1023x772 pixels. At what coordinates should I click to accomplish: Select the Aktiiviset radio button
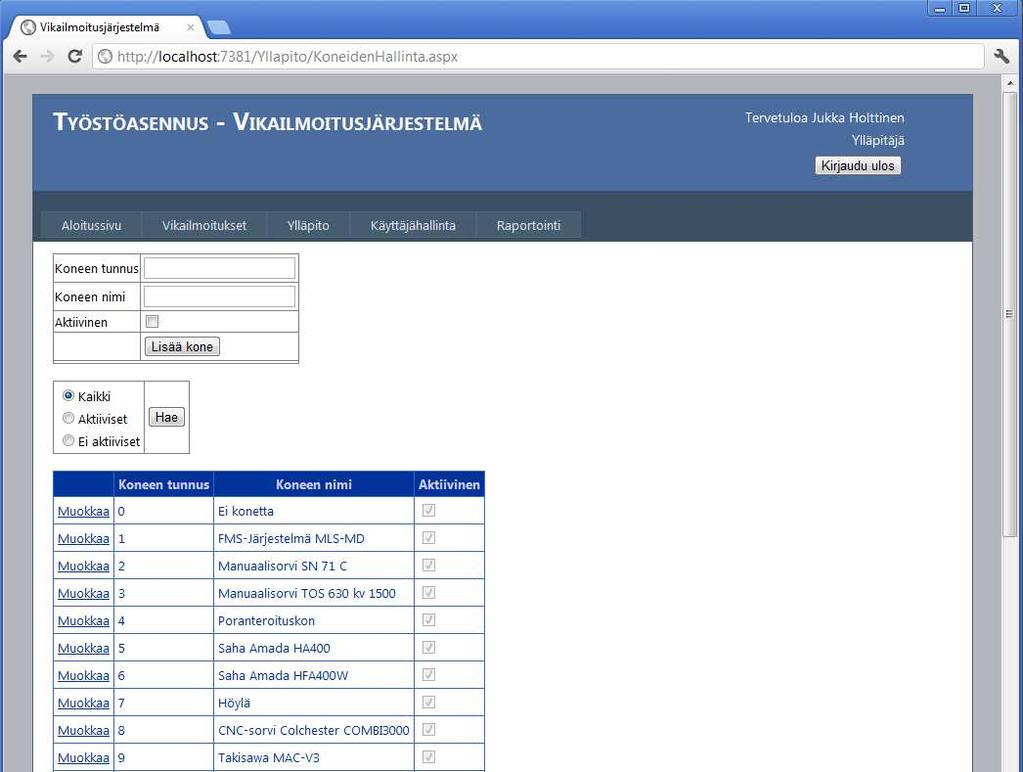(x=68, y=418)
